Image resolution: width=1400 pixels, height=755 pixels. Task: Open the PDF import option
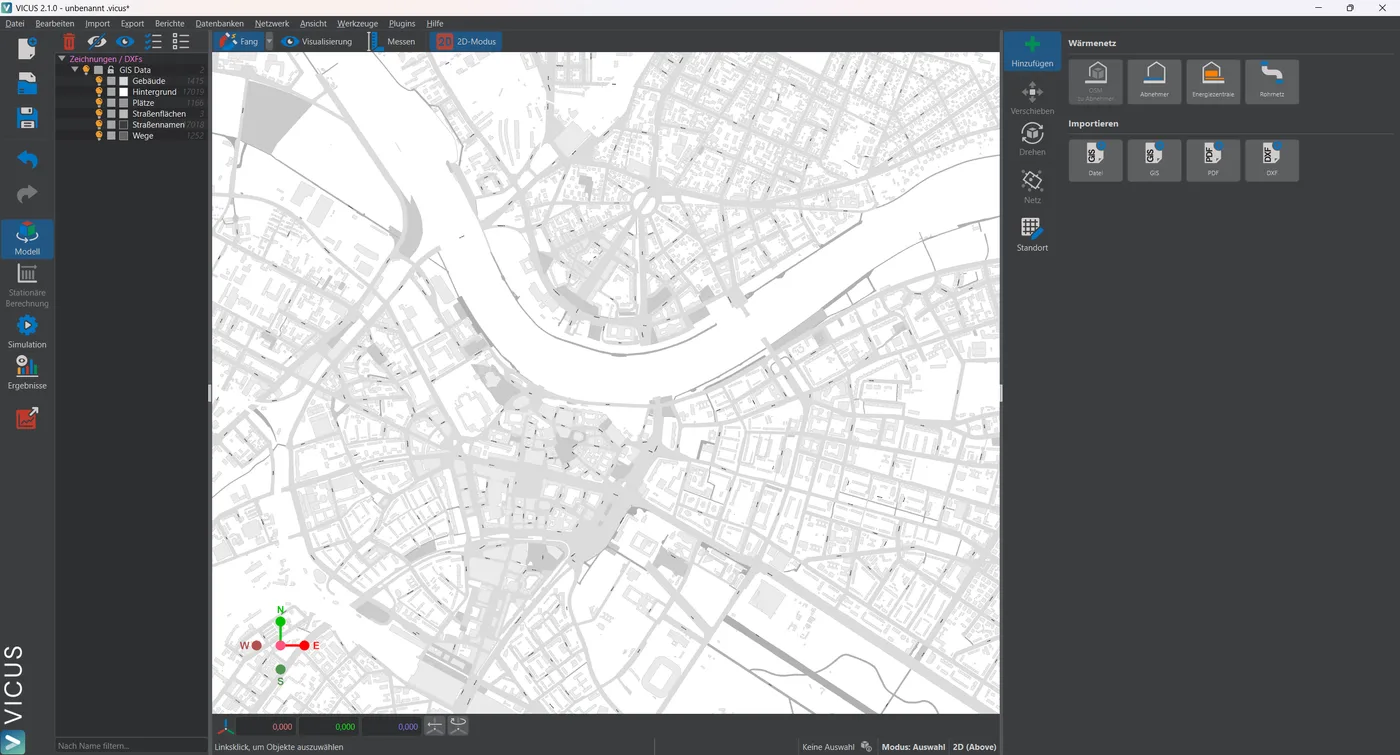(1213, 160)
